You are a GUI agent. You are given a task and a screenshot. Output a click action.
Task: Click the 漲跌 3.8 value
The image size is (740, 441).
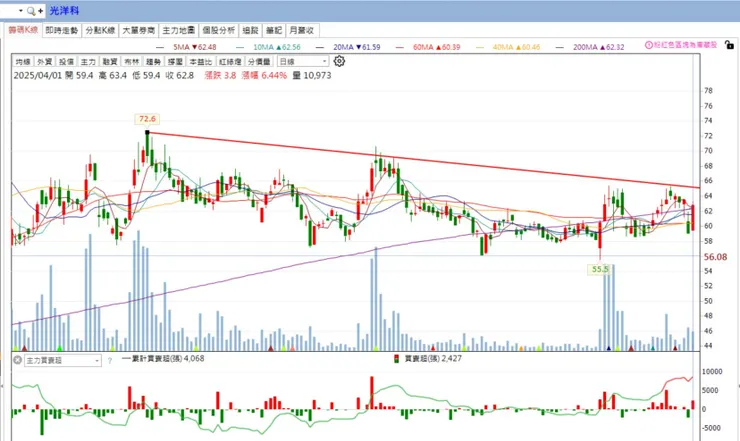point(220,76)
